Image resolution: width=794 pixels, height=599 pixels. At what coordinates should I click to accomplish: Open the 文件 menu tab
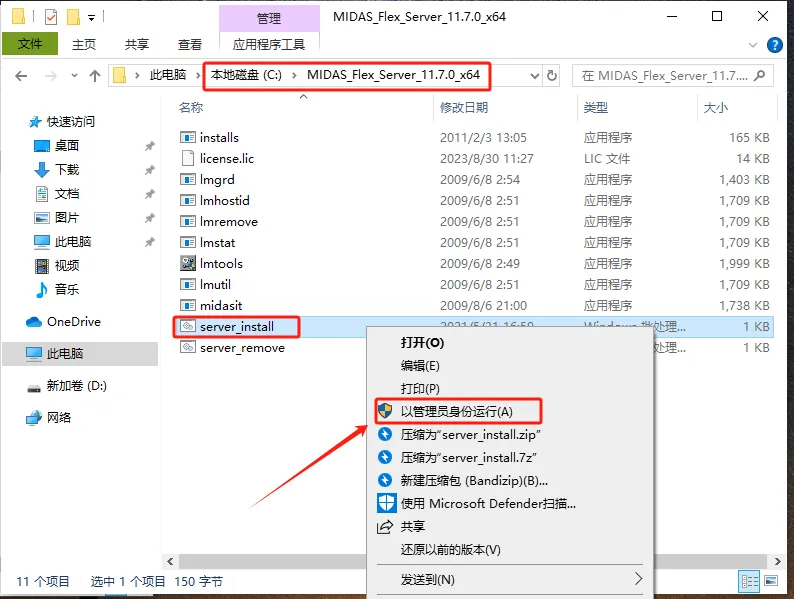coord(30,44)
